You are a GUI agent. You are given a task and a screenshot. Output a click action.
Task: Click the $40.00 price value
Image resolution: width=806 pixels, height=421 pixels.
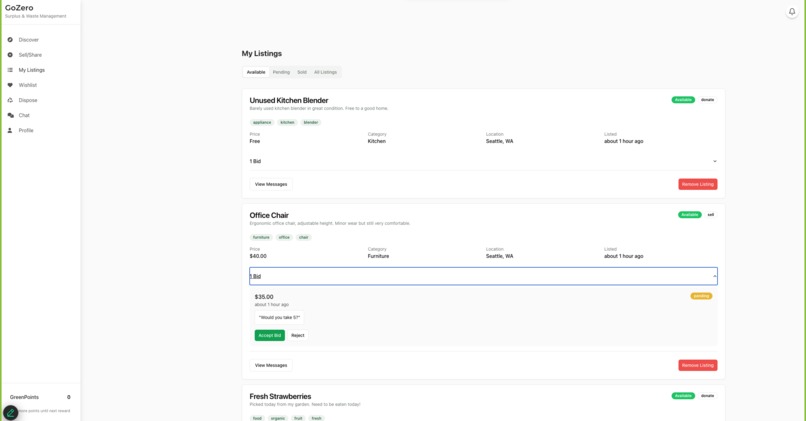click(258, 256)
